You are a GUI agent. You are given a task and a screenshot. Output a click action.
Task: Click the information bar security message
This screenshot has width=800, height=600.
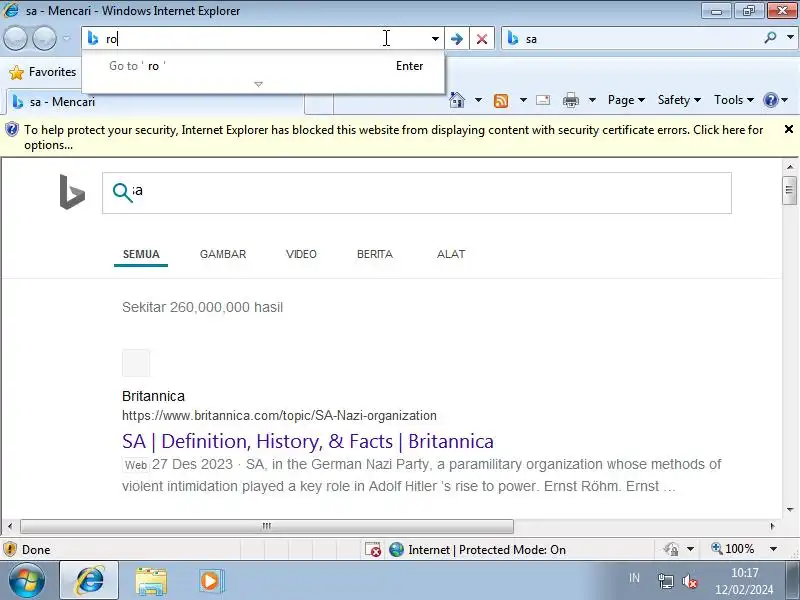tap(393, 137)
